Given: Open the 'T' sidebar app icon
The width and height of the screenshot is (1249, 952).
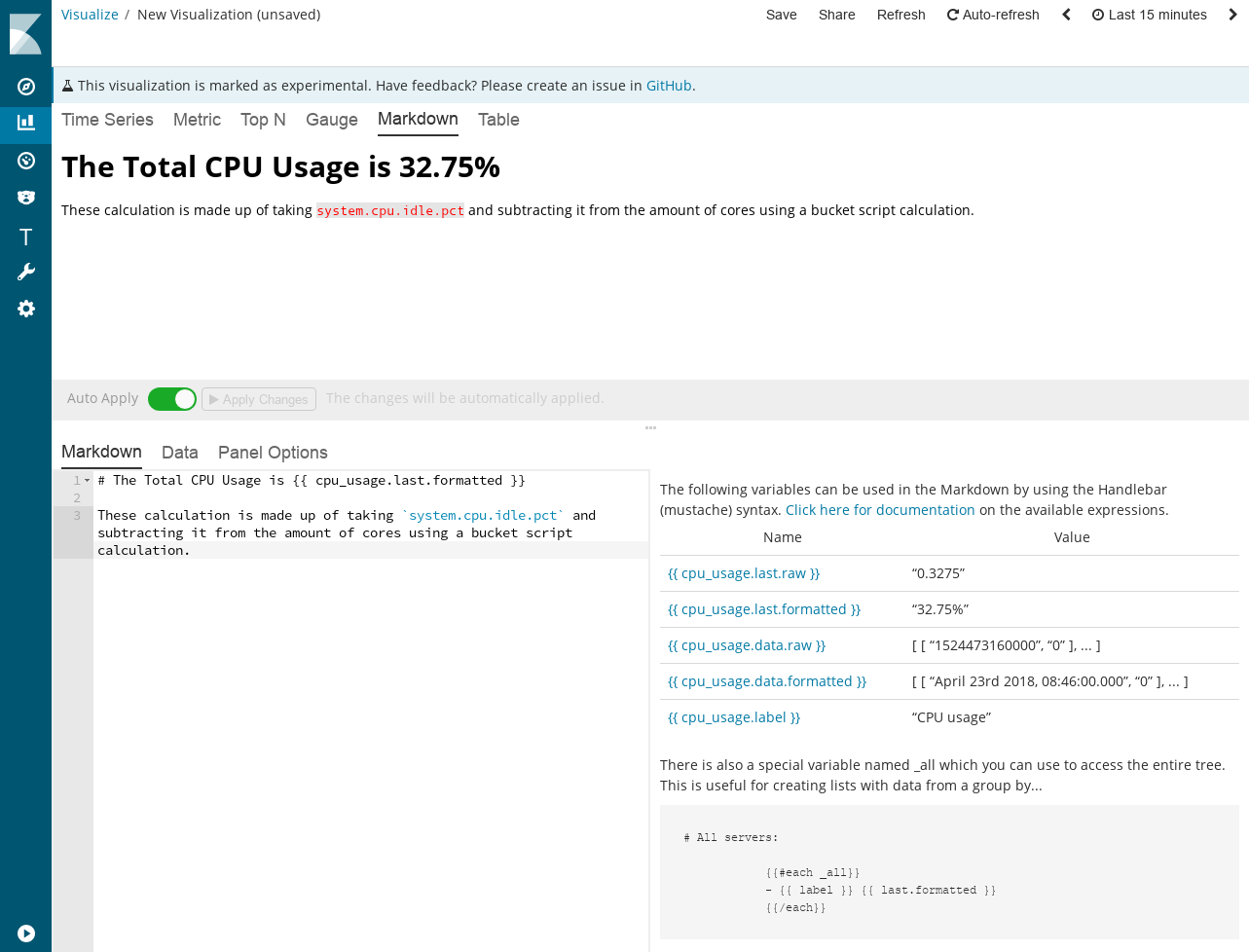Looking at the screenshot, I should 24,237.
